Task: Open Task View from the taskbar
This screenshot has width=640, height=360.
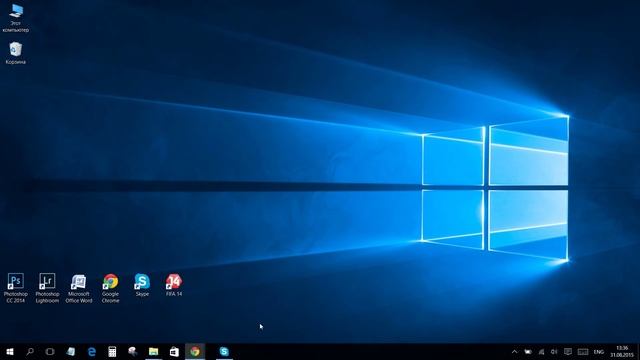Action: pyautogui.click(x=50, y=351)
